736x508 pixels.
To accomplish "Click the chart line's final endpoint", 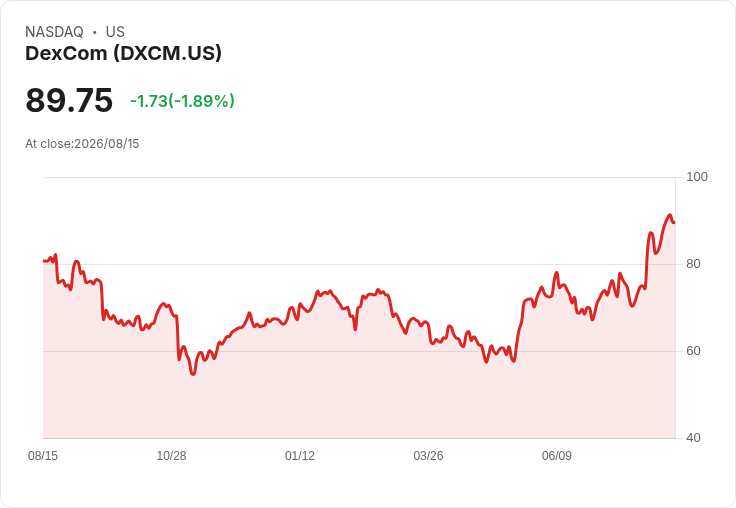I will point(675,223).
